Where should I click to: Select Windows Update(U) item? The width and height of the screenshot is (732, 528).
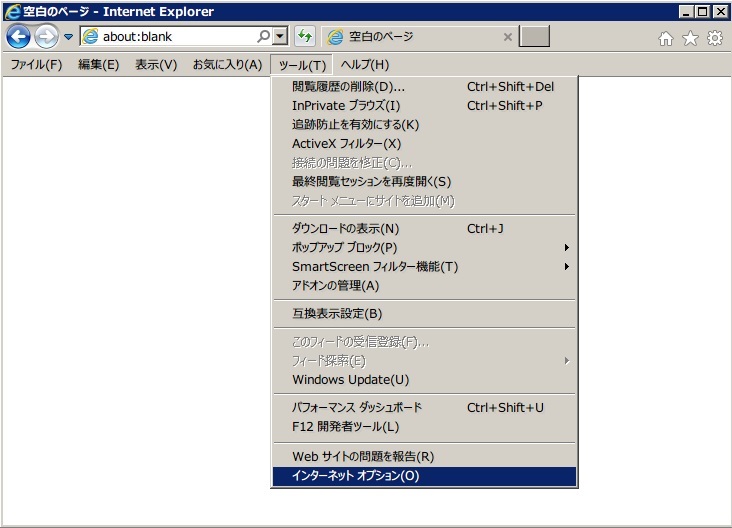tap(424, 380)
